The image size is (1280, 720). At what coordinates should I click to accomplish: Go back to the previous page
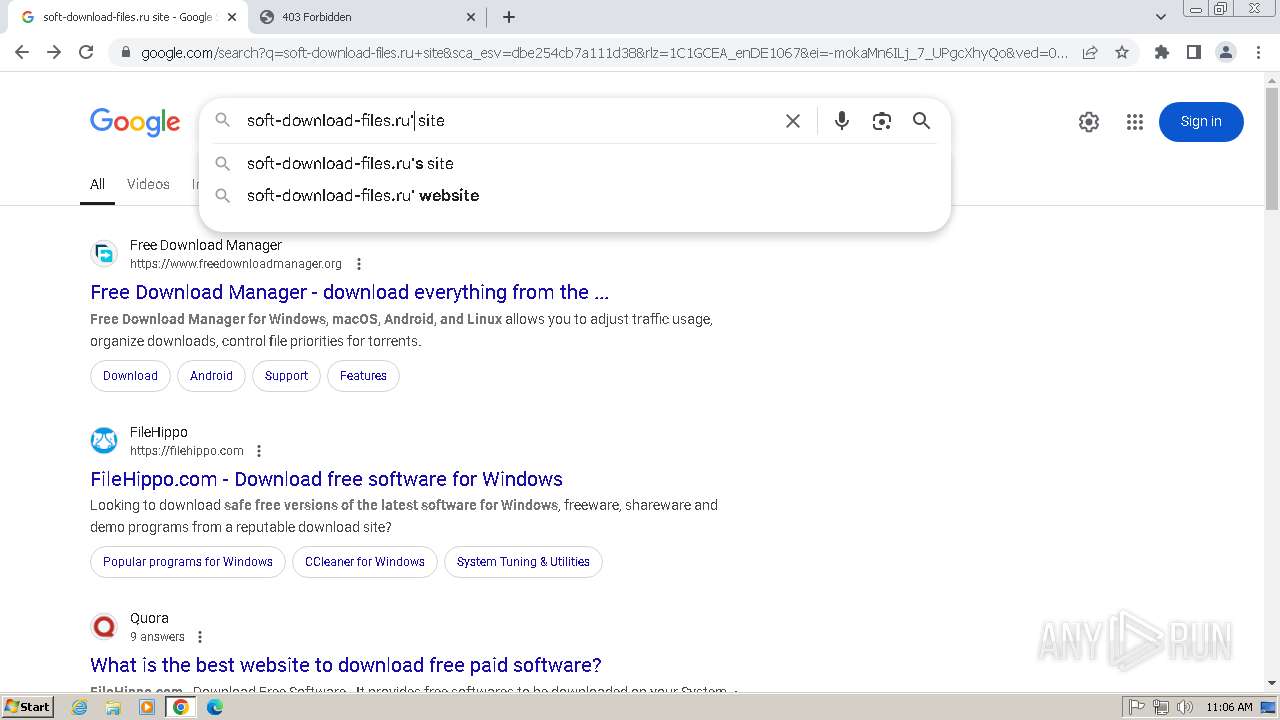point(22,52)
